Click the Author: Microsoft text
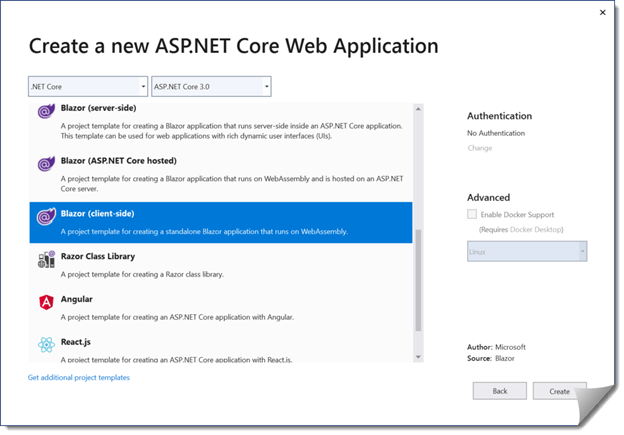This screenshot has width=624, height=435. pyautogui.click(x=496, y=347)
